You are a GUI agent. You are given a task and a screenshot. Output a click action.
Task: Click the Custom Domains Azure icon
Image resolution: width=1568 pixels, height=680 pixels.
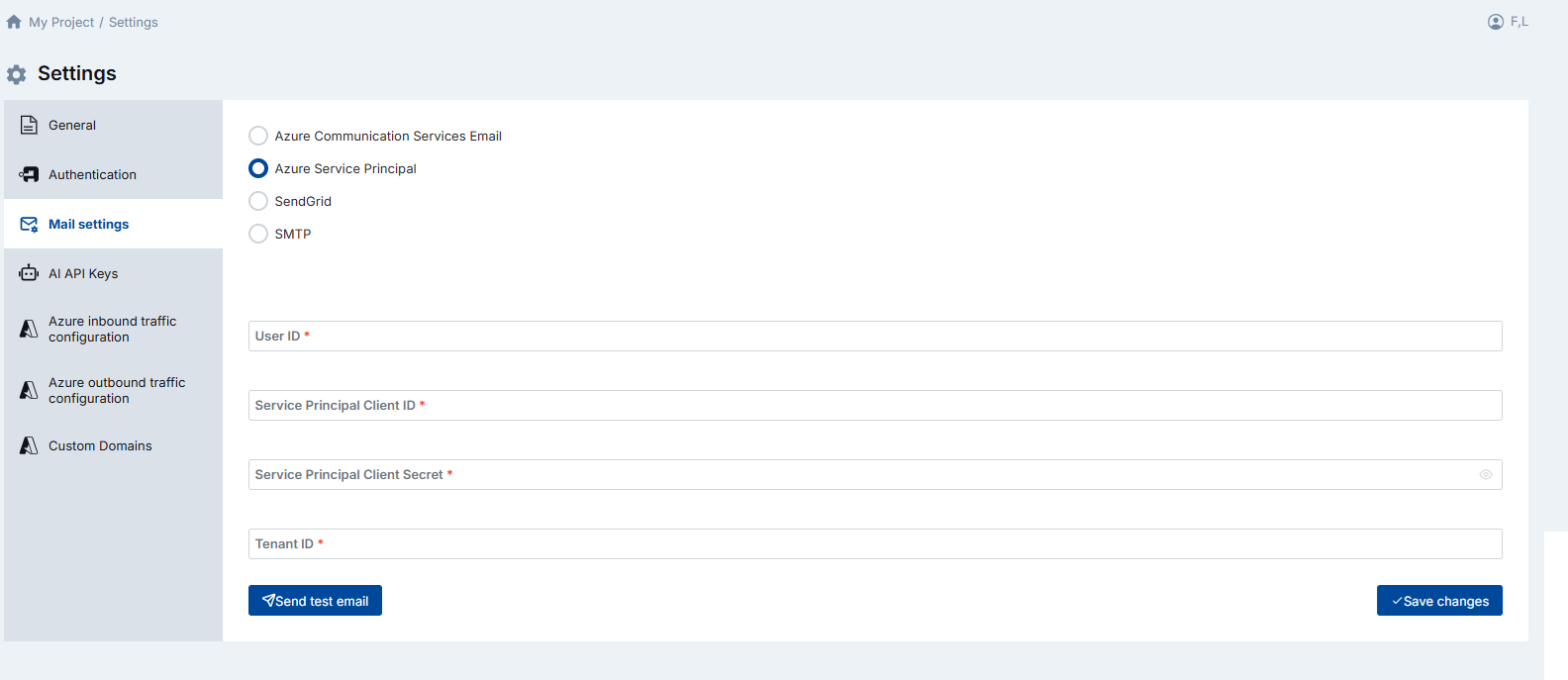pyautogui.click(x=29, y=445)
